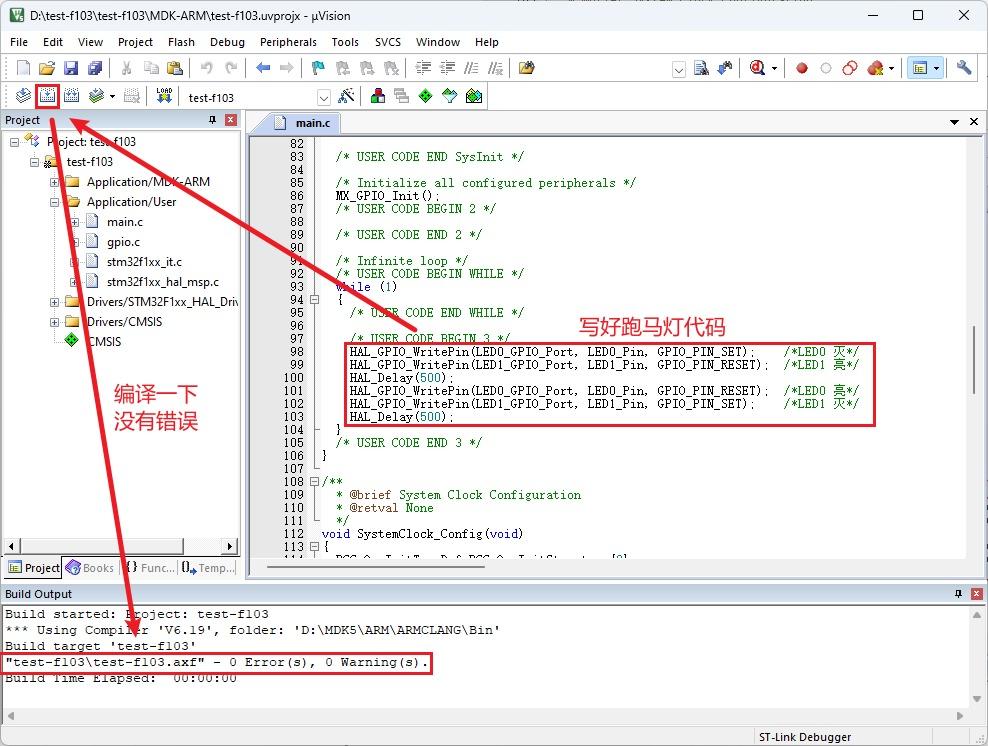Navigate backwards with the blue left arrow
The image size is (988, 746).
[x=263, y=68]
